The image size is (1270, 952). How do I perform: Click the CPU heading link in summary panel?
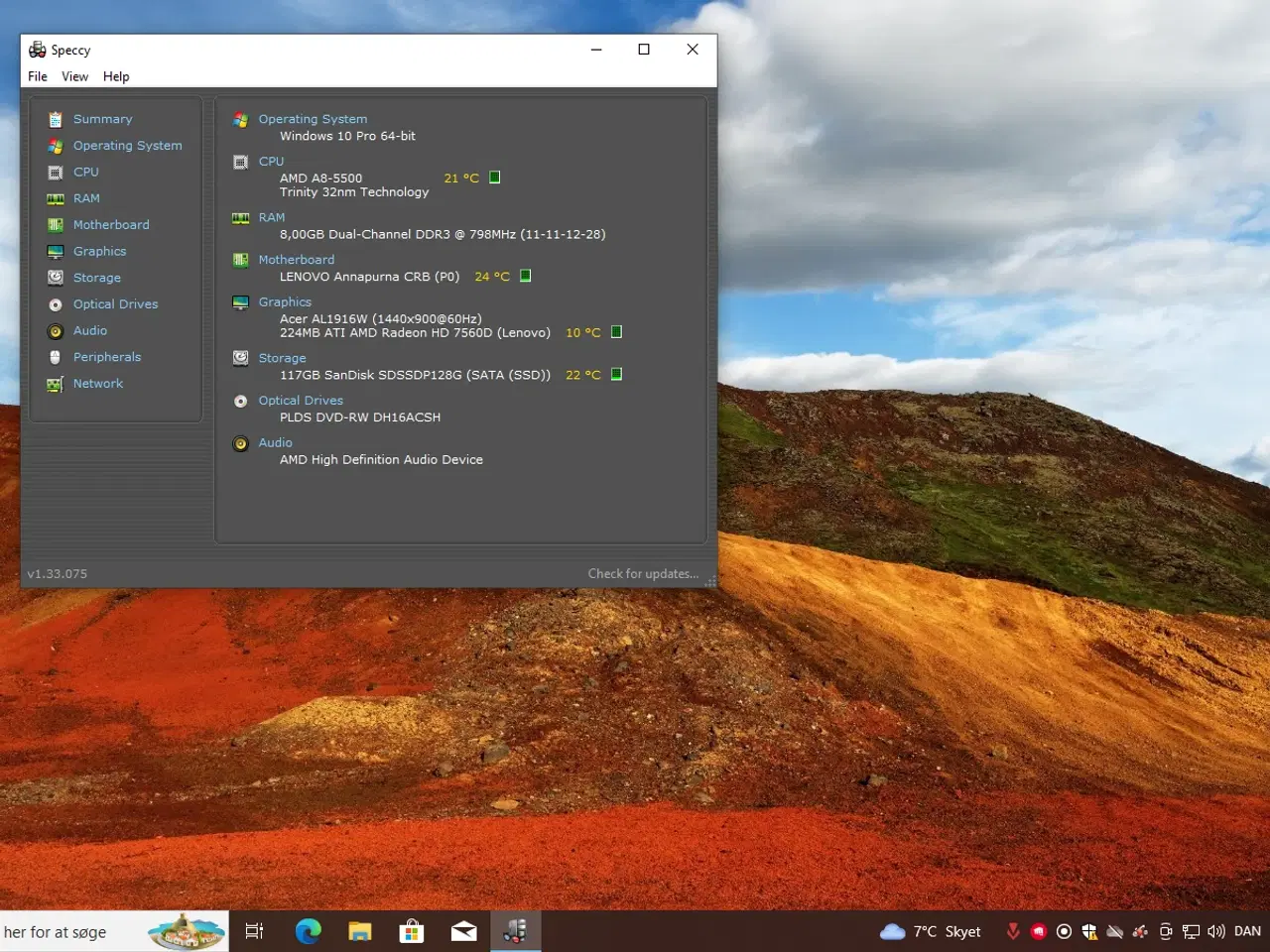click(271, 162)
